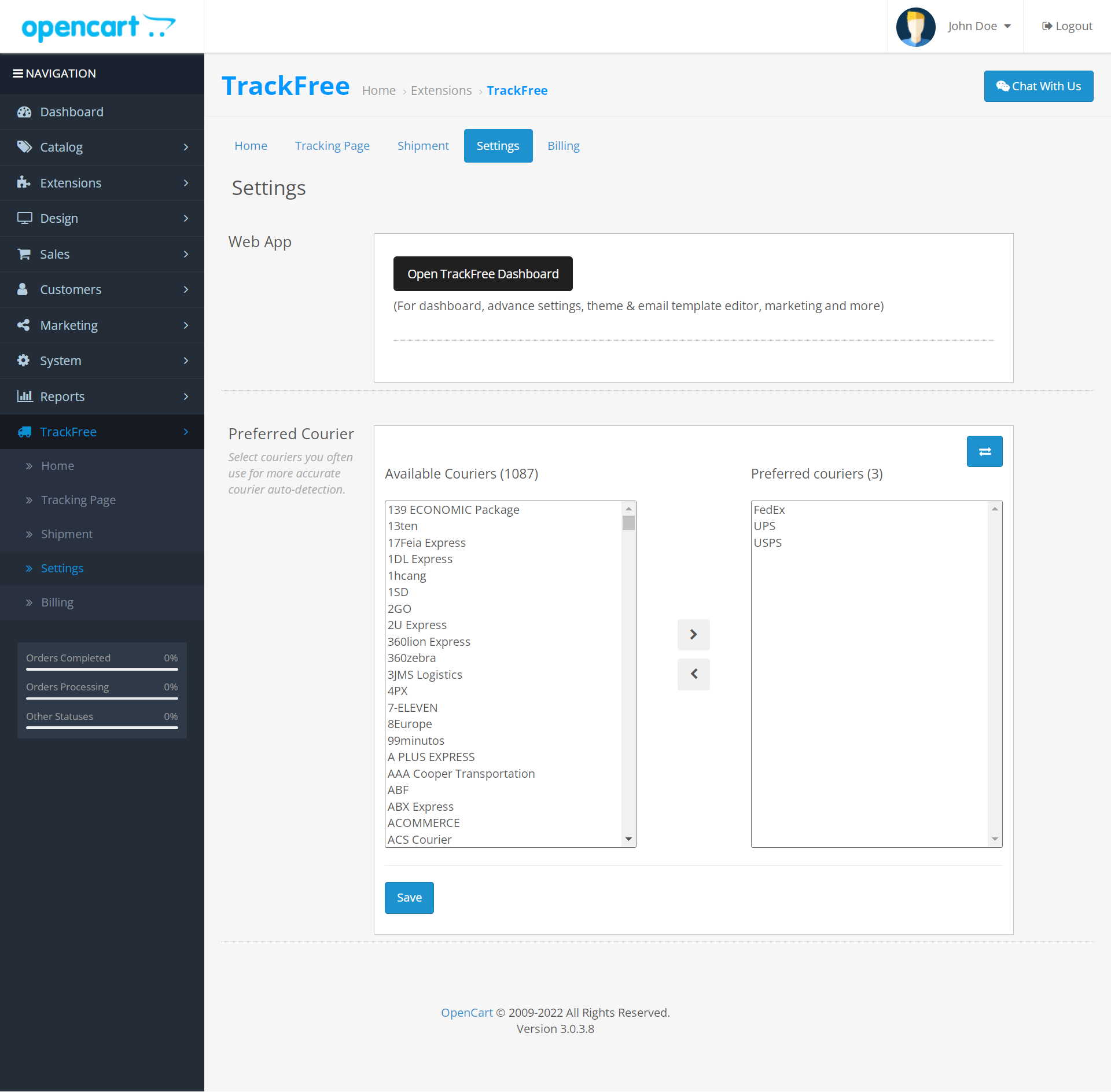Collapse the TrackFree menu chevron
The image size is (1111, 1092).
[x=186, y=432]
